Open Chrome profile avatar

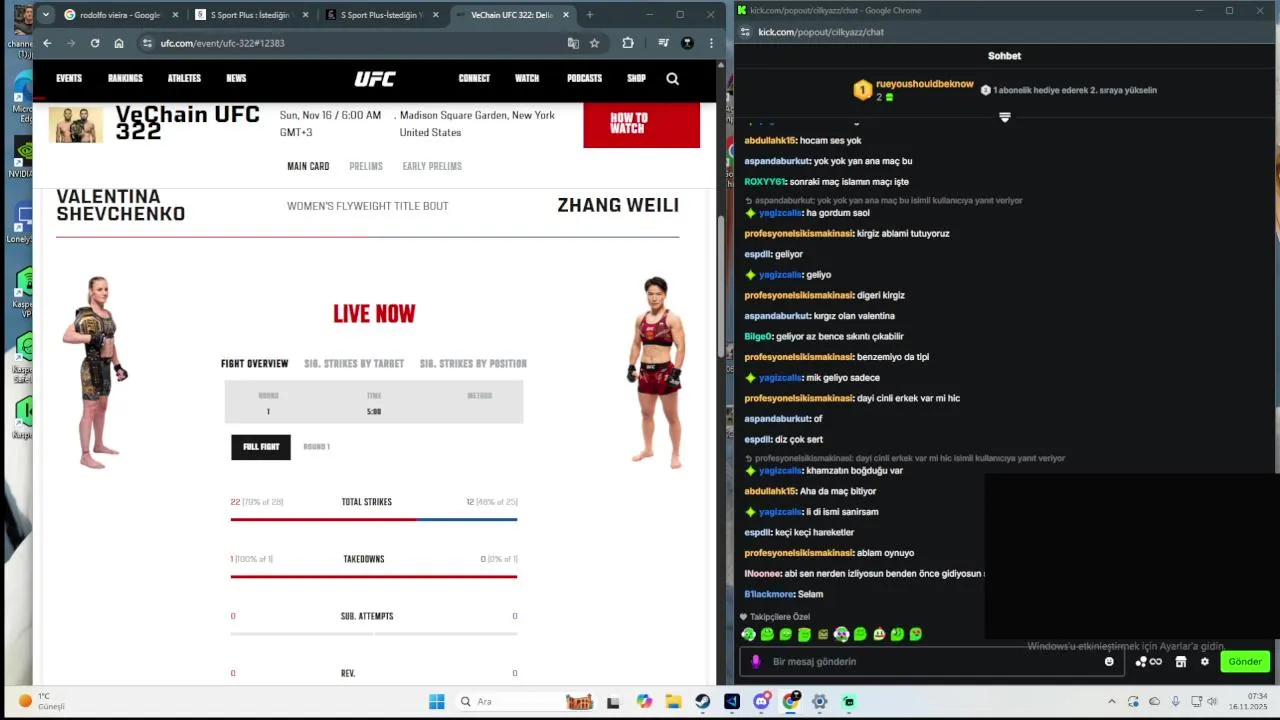point(687,43)
